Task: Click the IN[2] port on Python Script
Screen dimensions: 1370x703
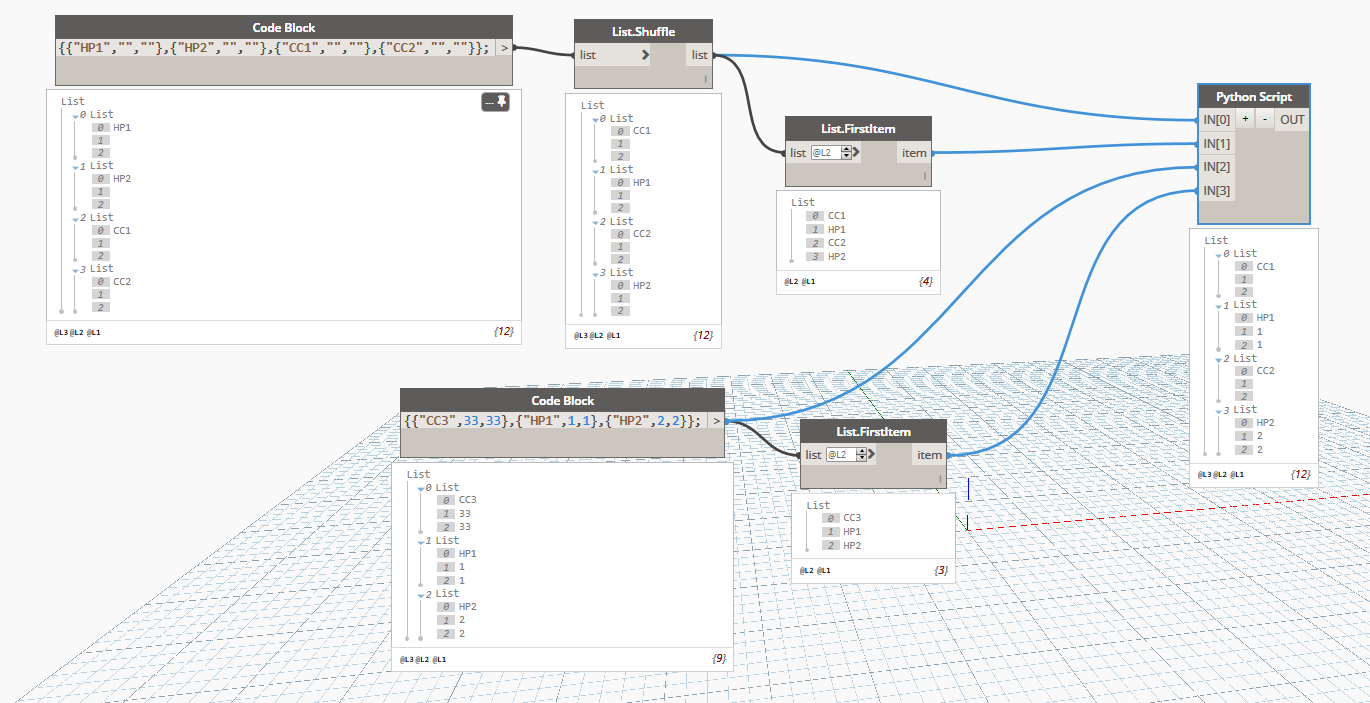Action: [x=1216, y=167]
